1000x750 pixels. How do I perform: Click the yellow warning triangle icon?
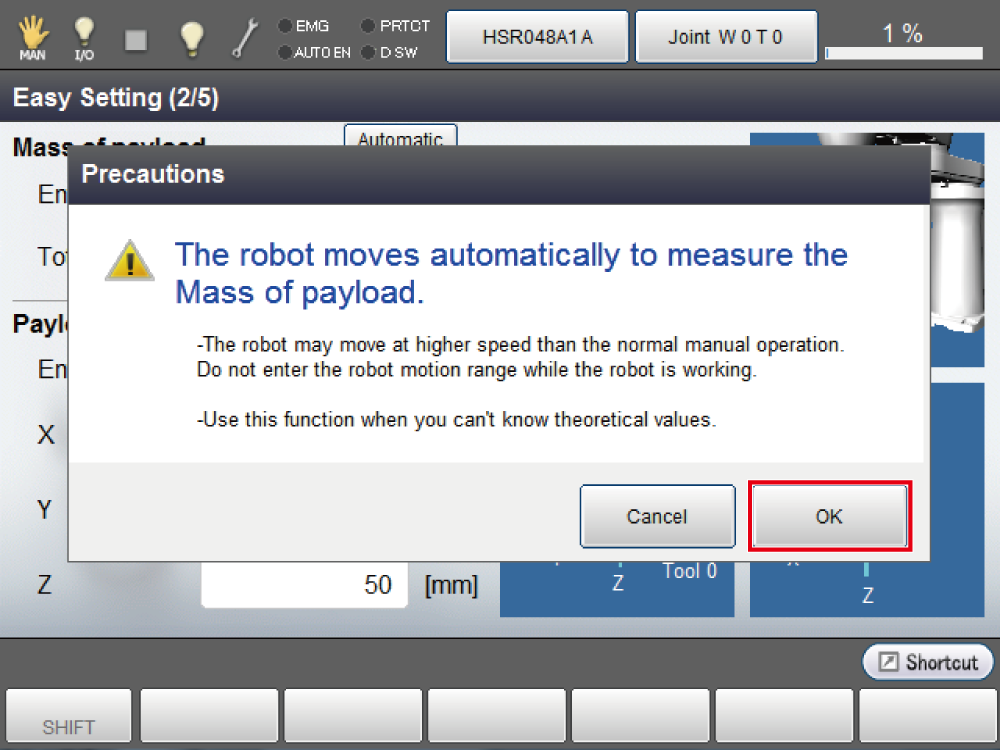(130, 262)
